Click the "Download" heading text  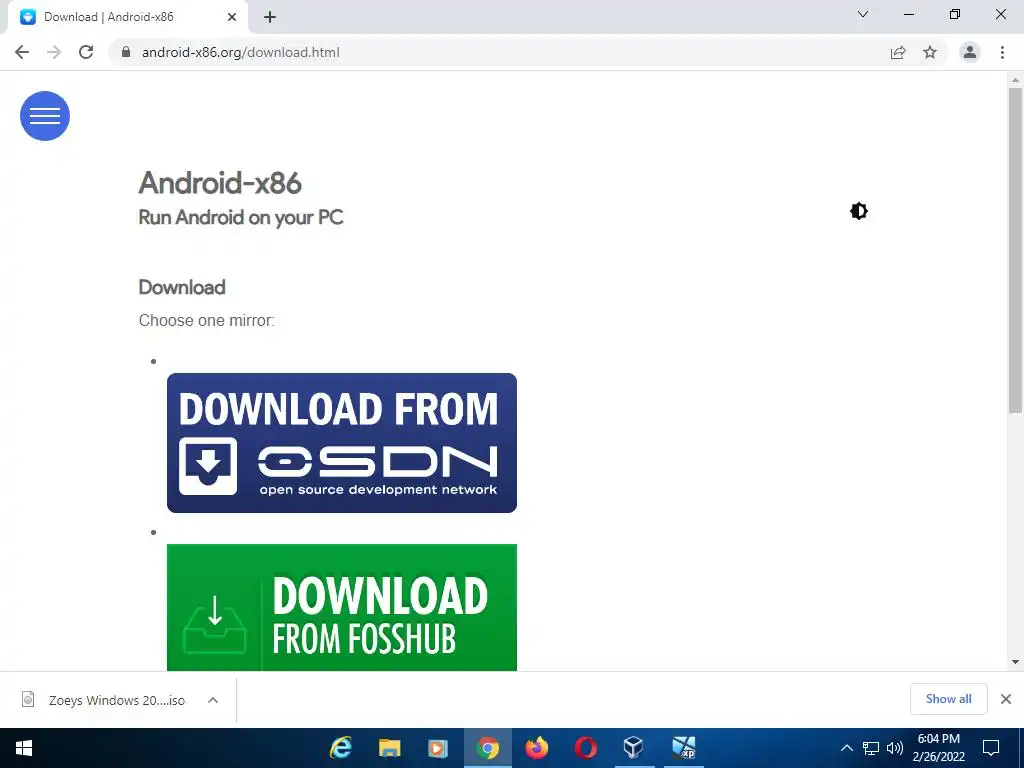pyautogui.click(x=182, y=287)
